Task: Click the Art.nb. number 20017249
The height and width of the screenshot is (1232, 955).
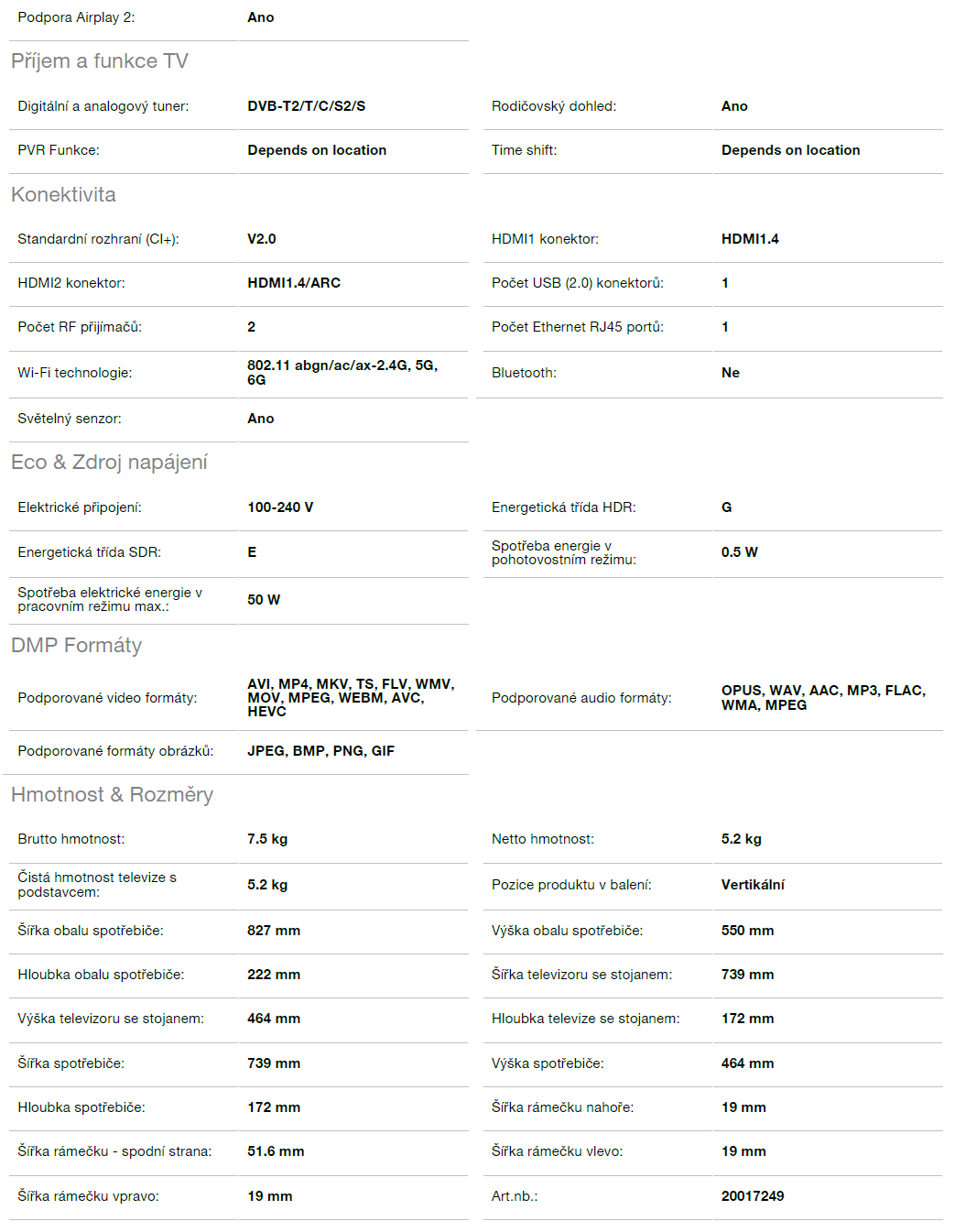Action: (752, 1196)
